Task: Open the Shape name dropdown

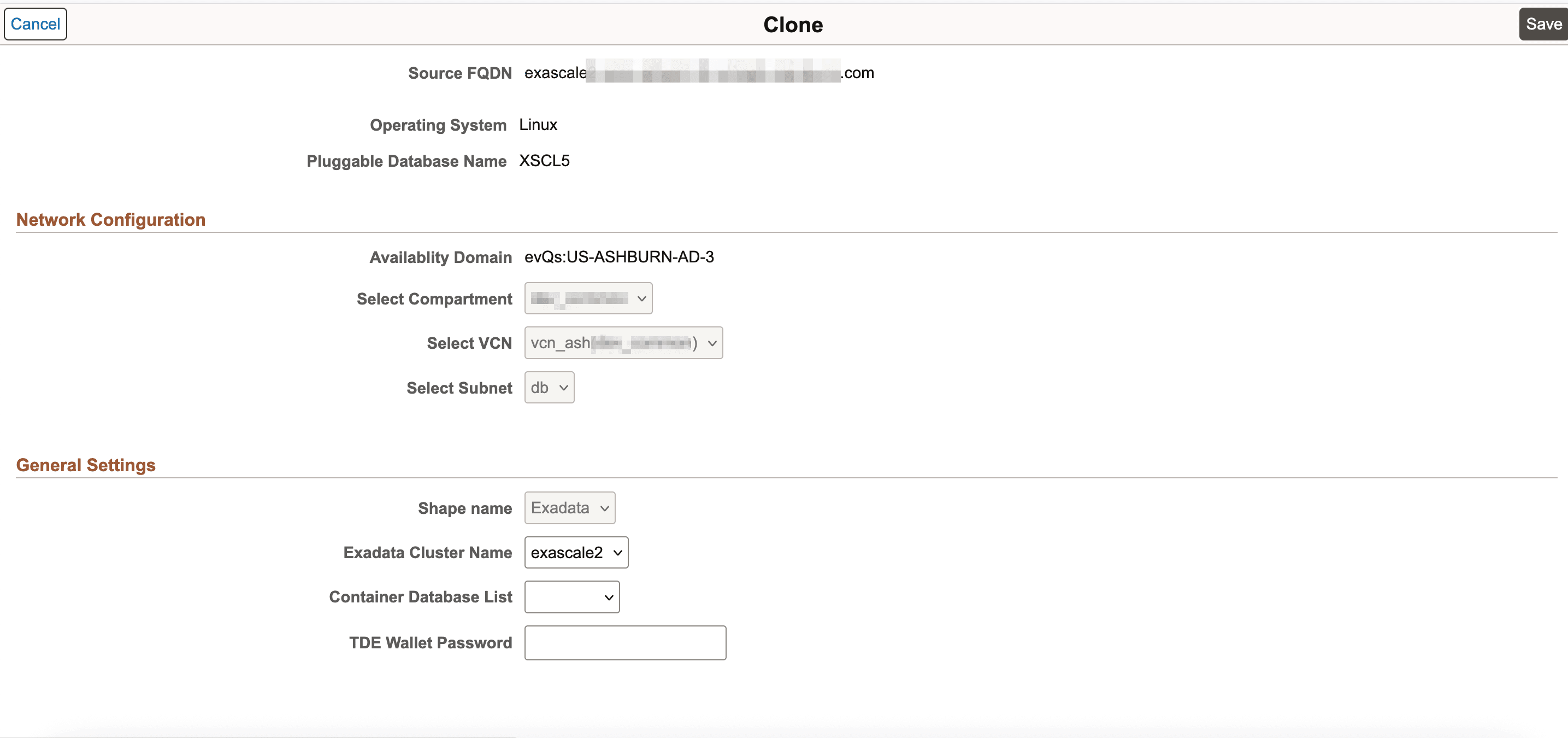Action: click(569, 507)
